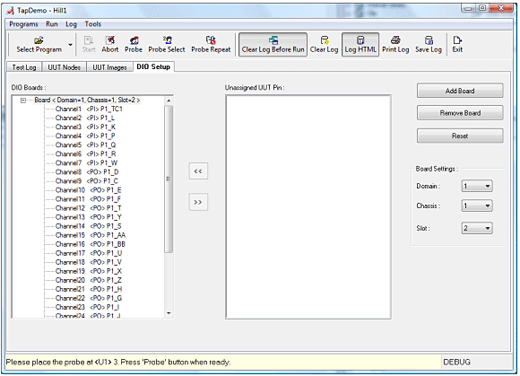Image resolution: width=520 pixels, height=376 pixels.
Task: Click the Reset button
Action: click(460, 136)
